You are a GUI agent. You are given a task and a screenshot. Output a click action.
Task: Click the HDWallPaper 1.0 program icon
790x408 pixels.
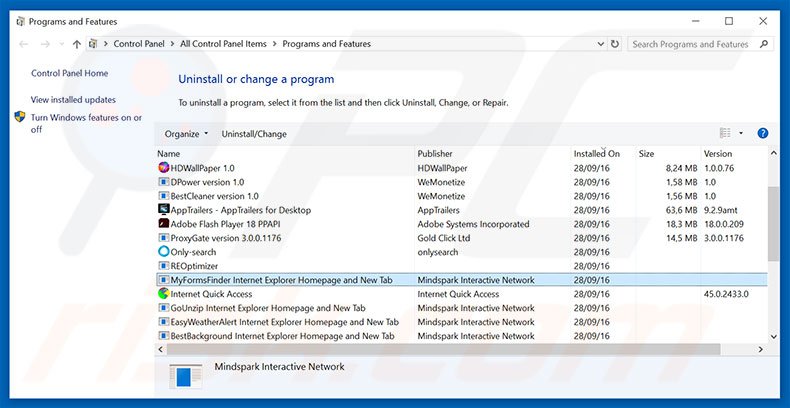163,168
